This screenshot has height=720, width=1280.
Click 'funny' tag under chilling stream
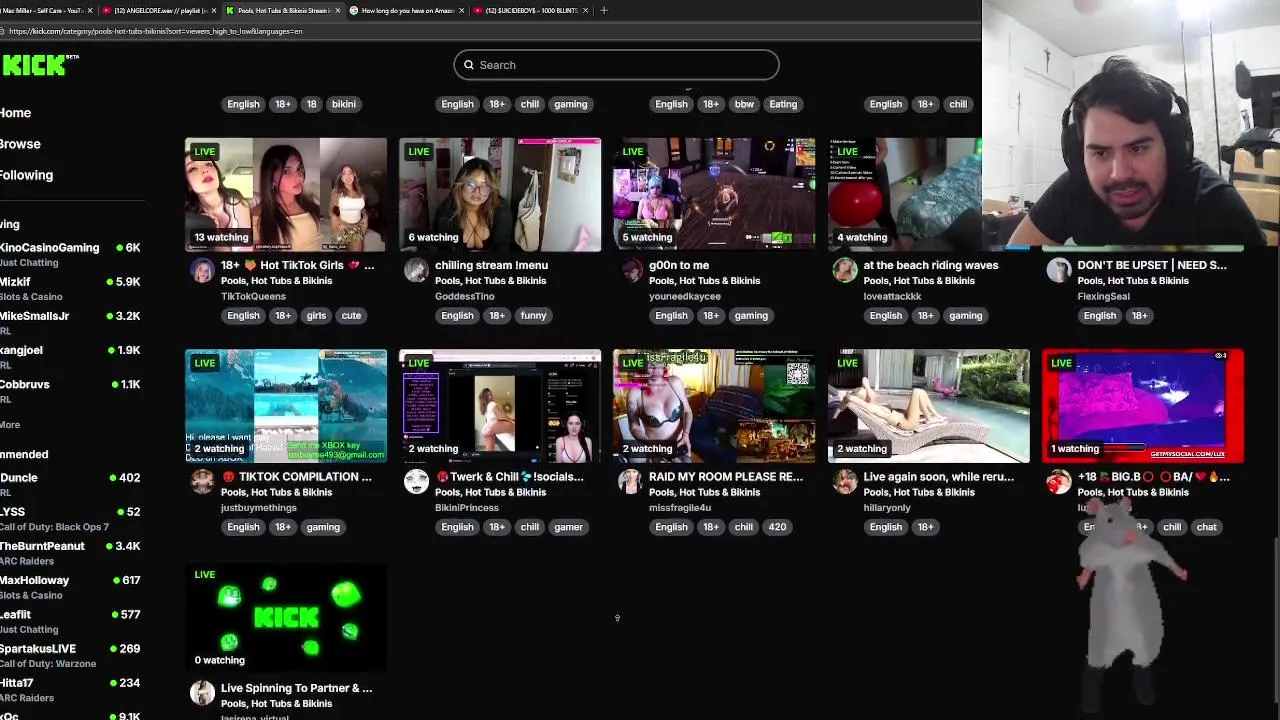pos(533,316)
